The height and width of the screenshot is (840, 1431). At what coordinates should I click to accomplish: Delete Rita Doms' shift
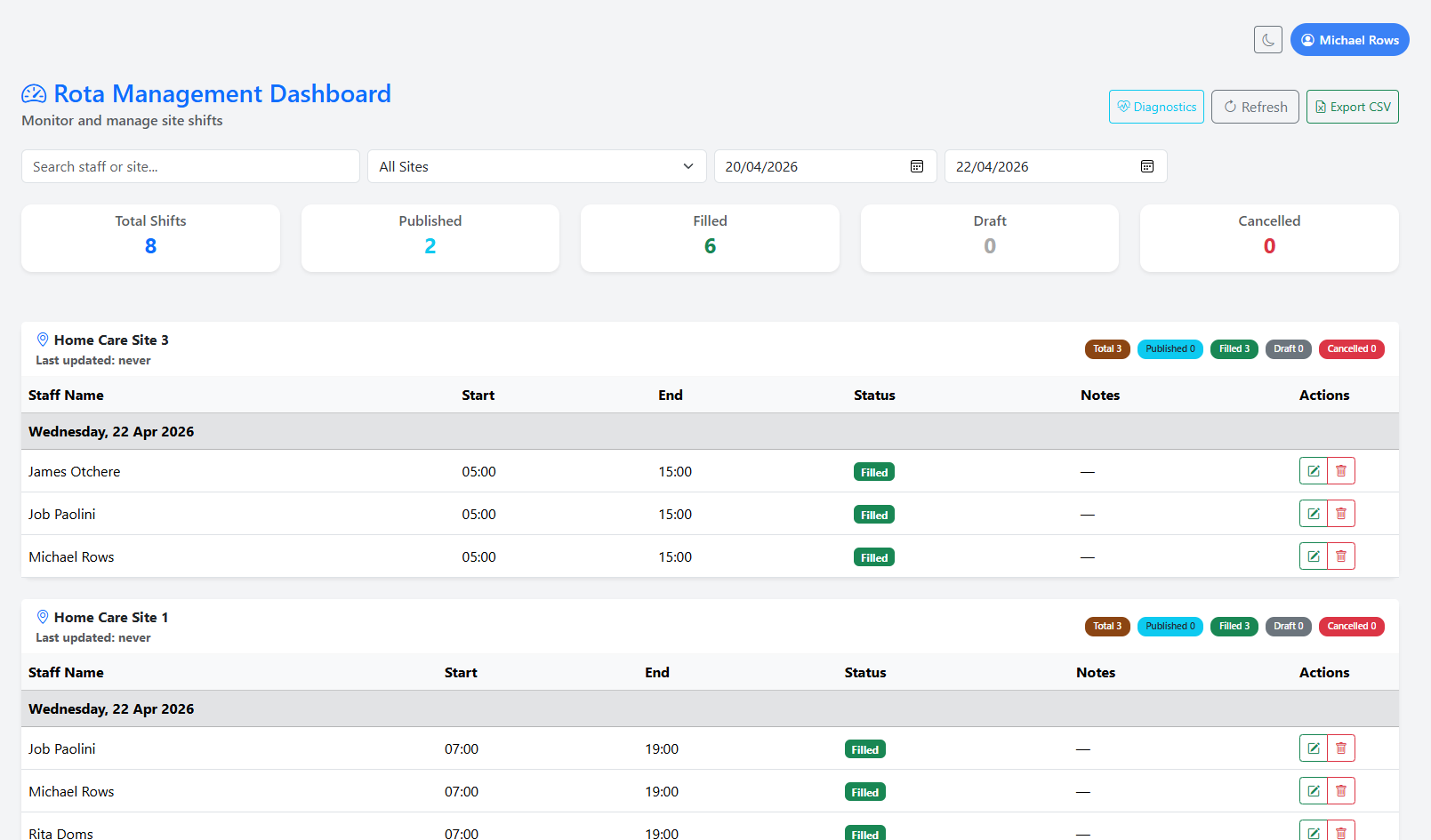[1341, 831]
